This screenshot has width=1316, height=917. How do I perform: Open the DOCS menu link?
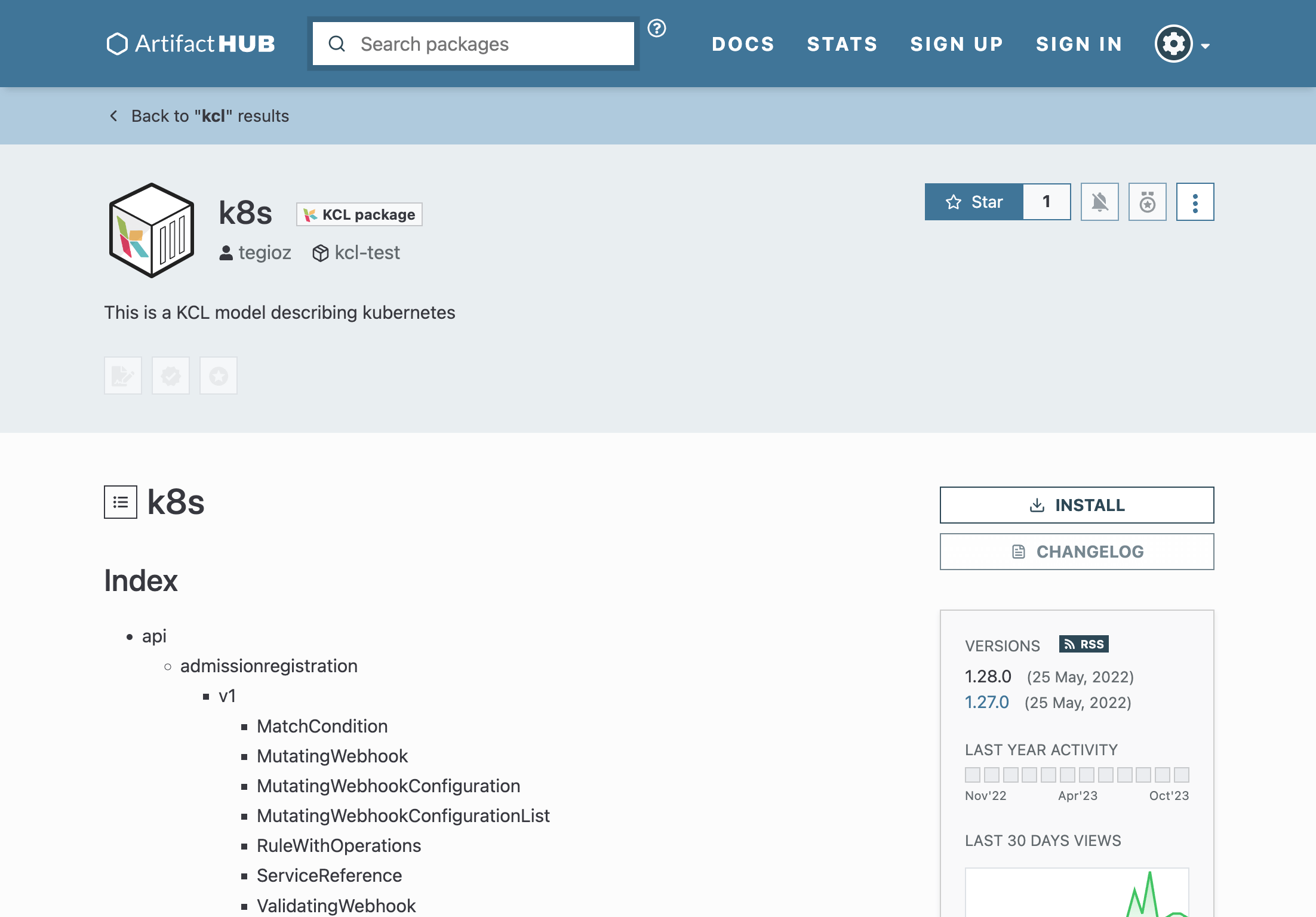[743, 44]
